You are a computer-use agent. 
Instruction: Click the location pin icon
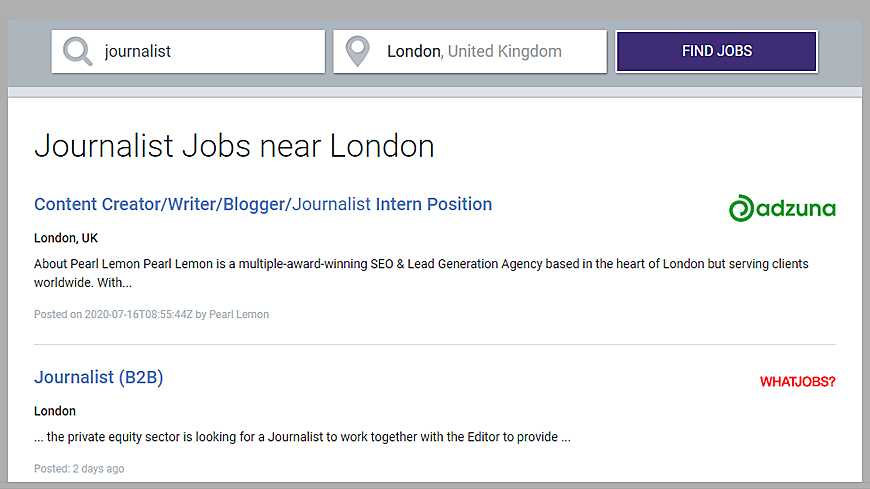(357, 52)
